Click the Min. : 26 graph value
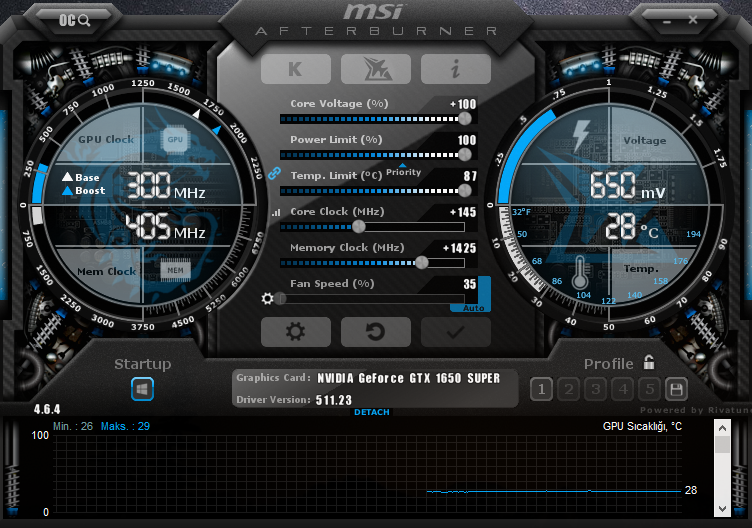Image resolution: width=752 pixels, height=528 pixels. point(73,426)
